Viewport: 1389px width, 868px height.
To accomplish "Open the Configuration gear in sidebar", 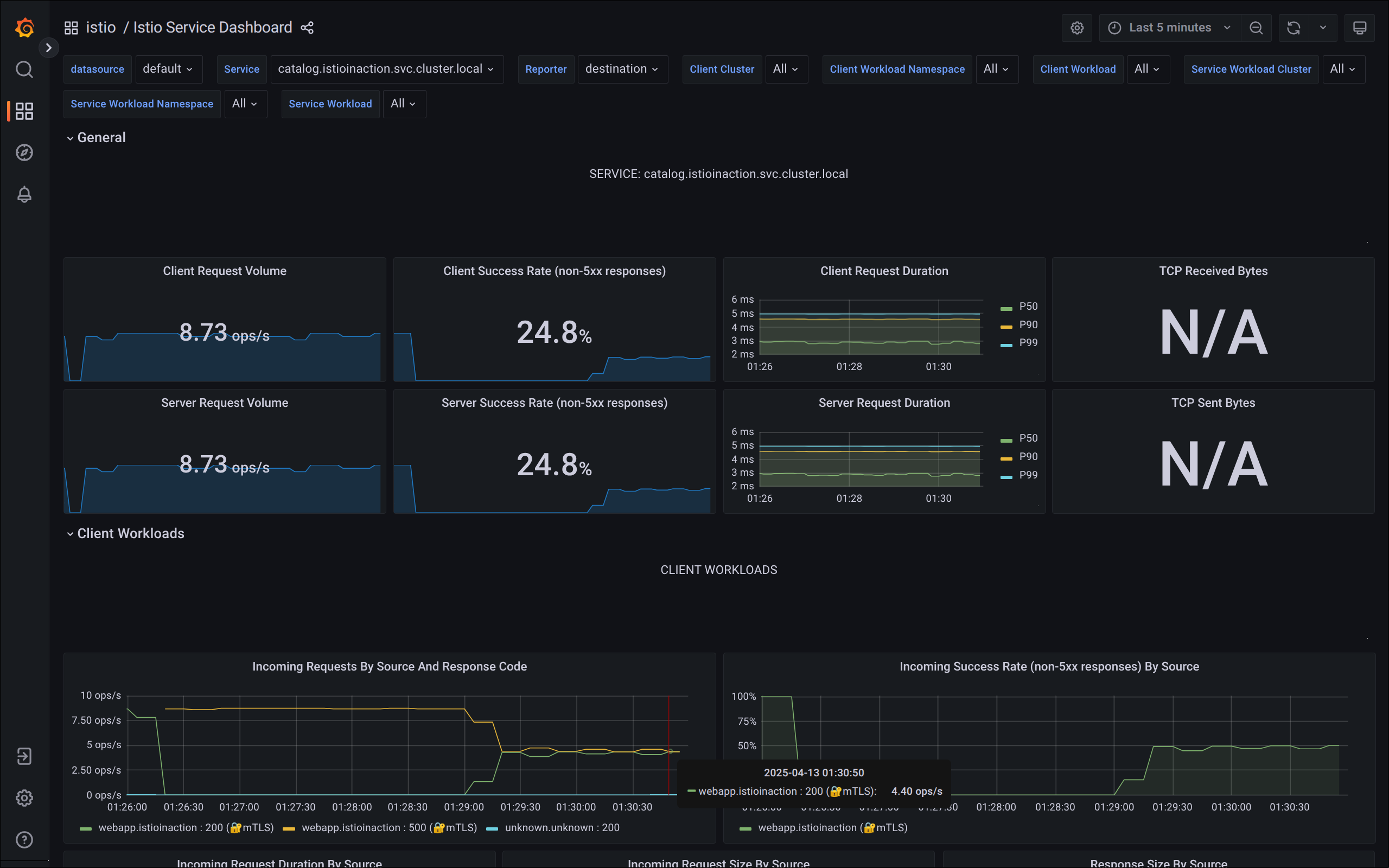I will (24, 798).
